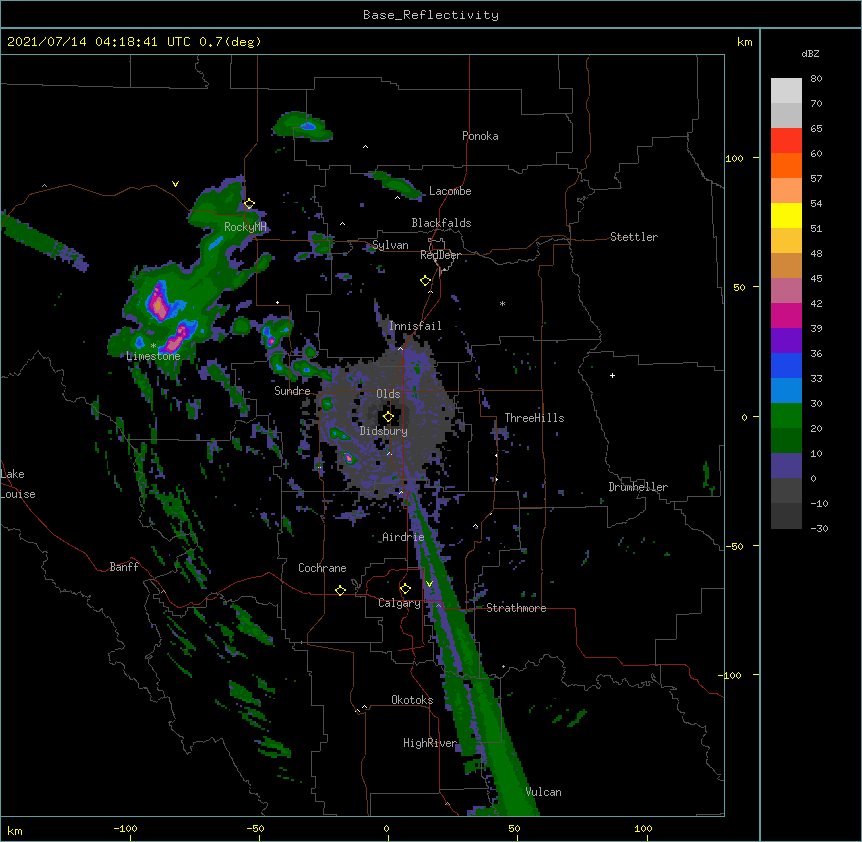Click the Sylvan label
Screen dimensions: 862x842
390,245
